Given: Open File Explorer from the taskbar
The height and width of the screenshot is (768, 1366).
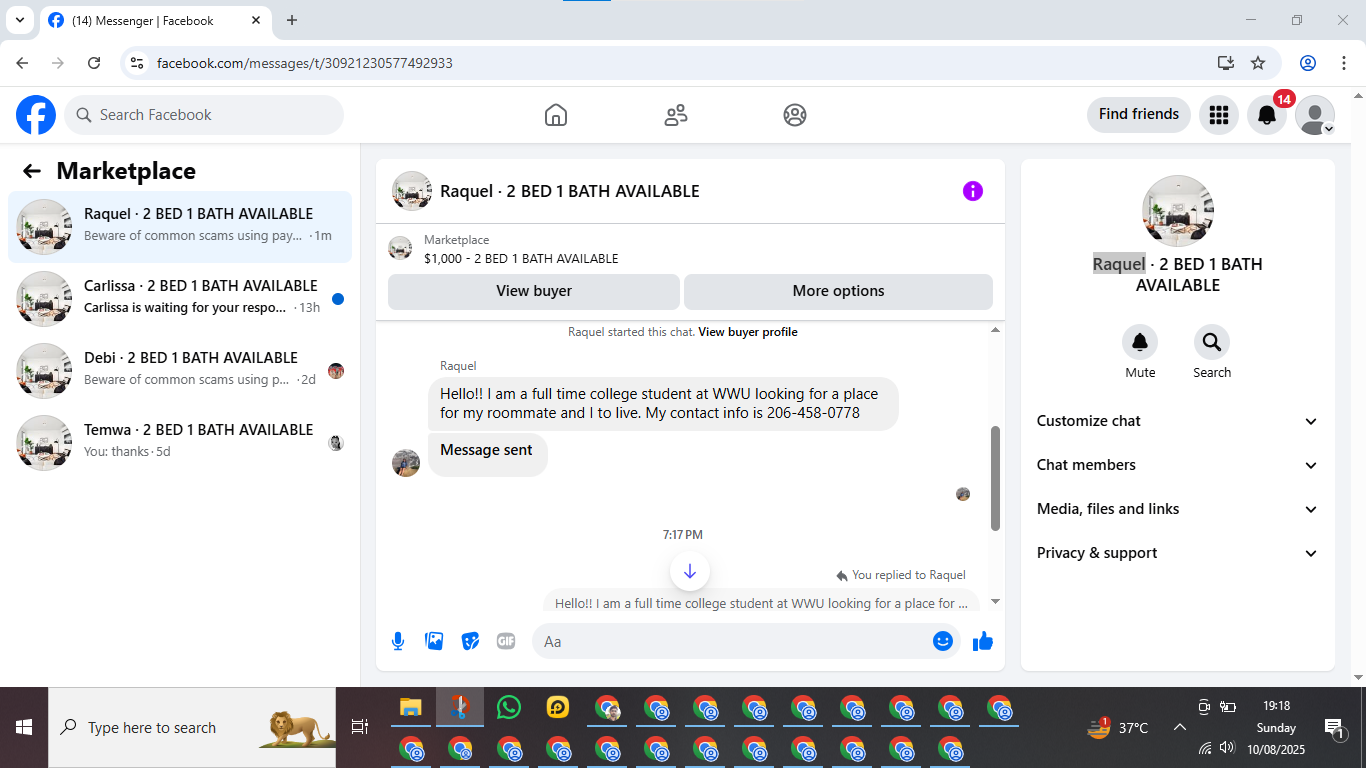Looking at the screenshot, I should tap(410, 708).
